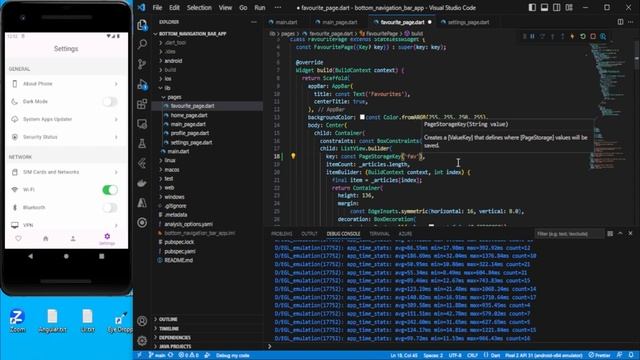Screen dimensions: 640x360
Task: Open the Testing flask icon in activity bar
Action: click(142, 144)
